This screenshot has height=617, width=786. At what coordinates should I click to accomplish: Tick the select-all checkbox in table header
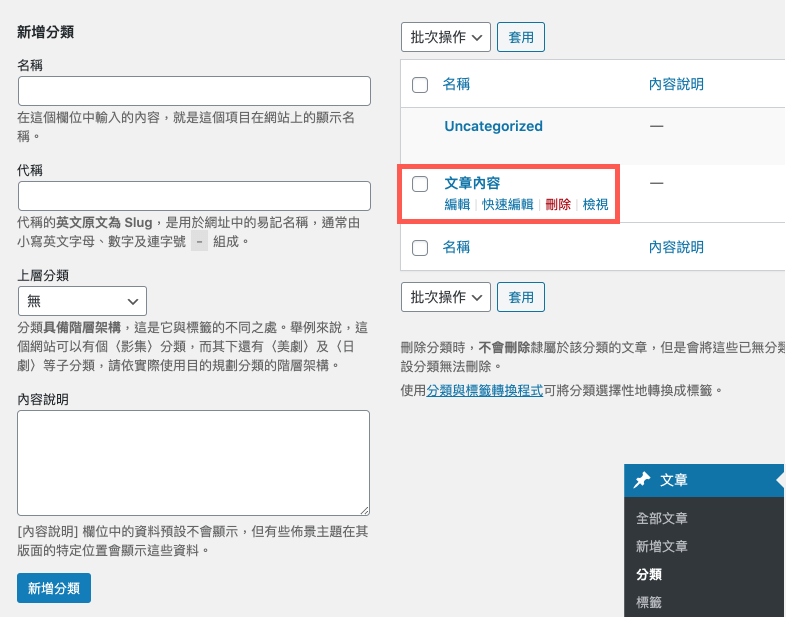420,85
